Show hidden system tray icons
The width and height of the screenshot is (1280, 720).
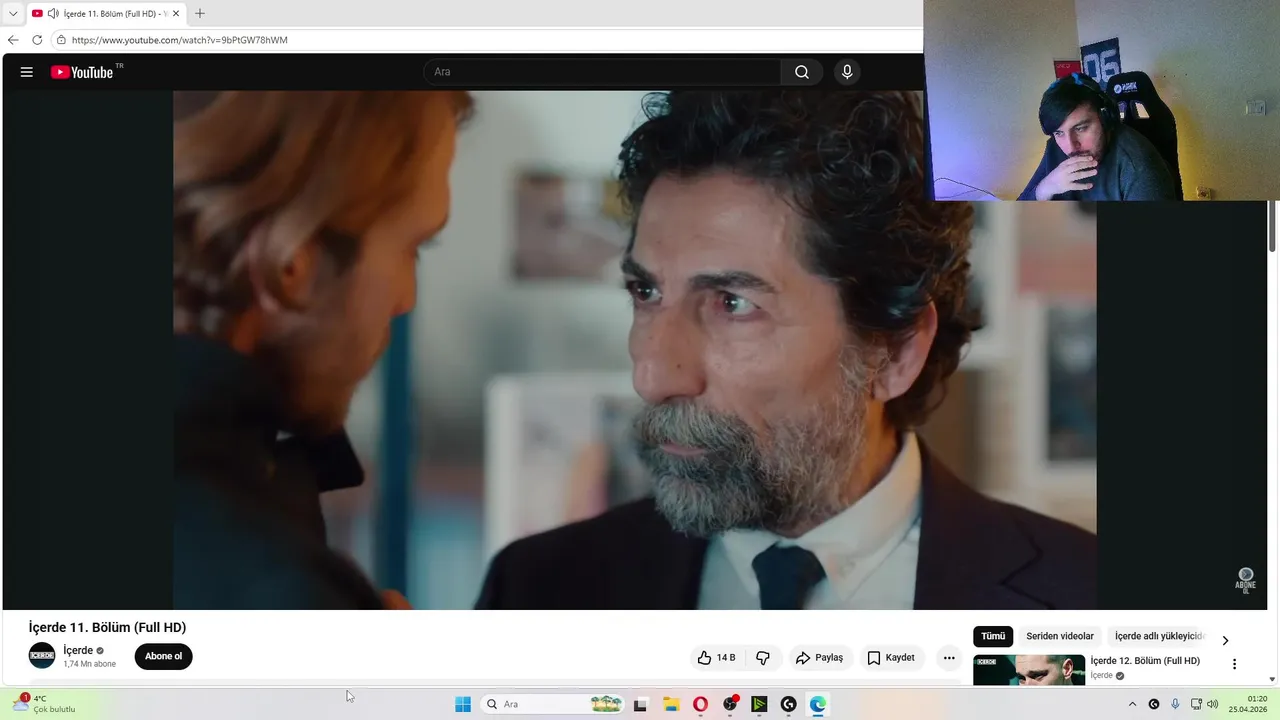(x=1132, y=704)
